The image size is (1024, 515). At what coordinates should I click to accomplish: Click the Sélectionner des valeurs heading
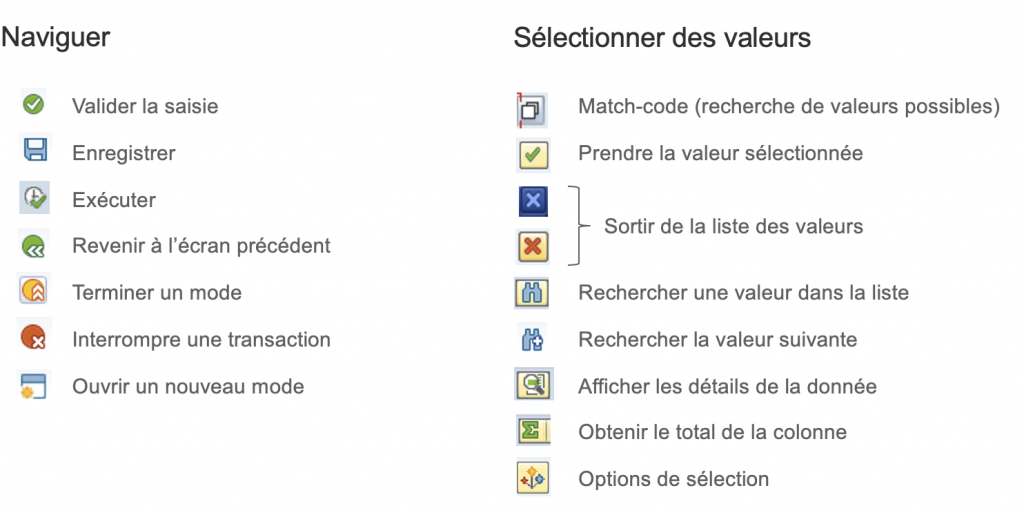pyautogui.click(x=662, y=38)
